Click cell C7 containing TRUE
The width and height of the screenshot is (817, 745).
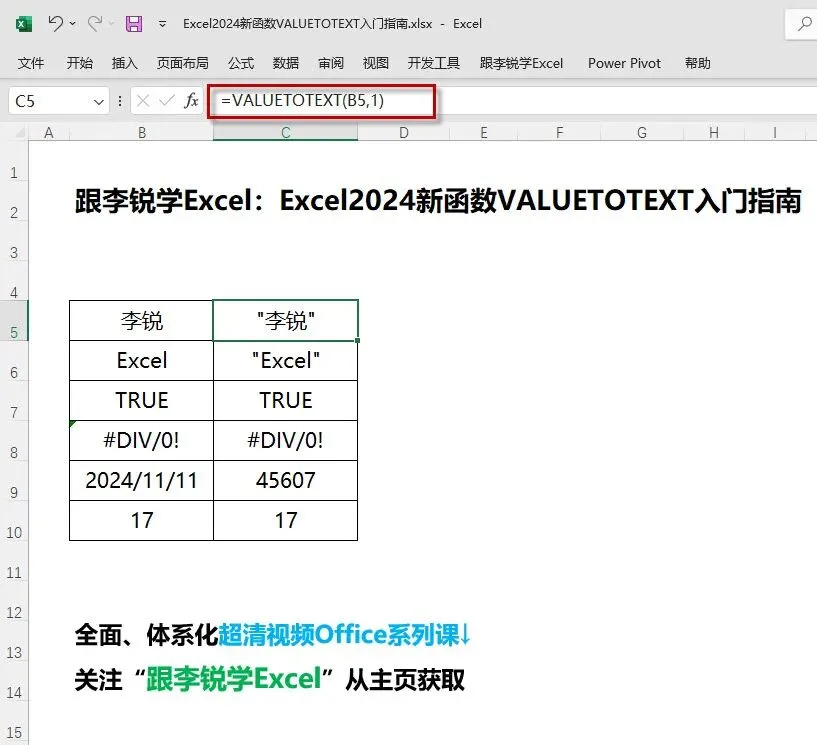[286, 400]
